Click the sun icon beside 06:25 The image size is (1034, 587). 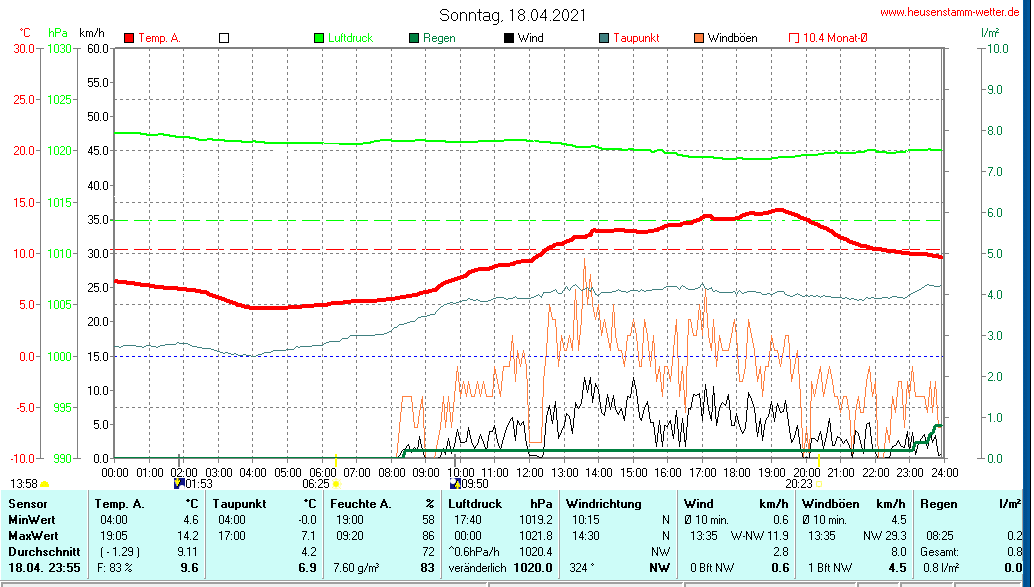tap(336, 484)
